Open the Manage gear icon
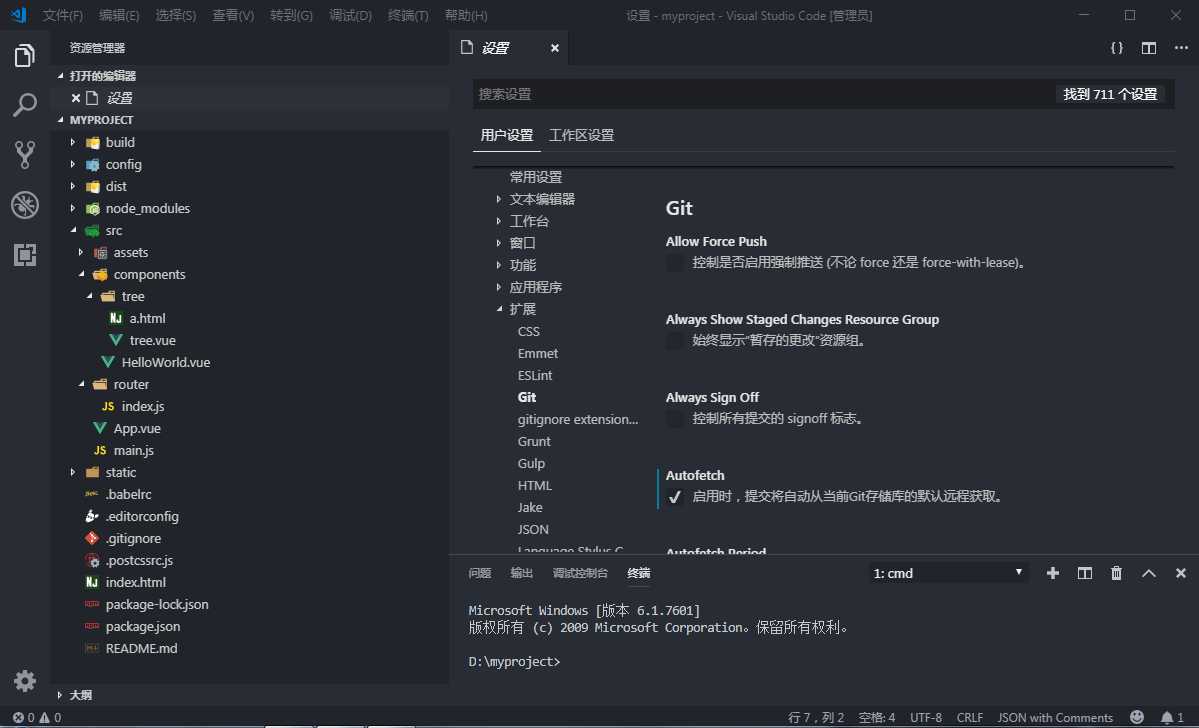The height and width of the screenshot is (728, 1199). tap(24, 681)
